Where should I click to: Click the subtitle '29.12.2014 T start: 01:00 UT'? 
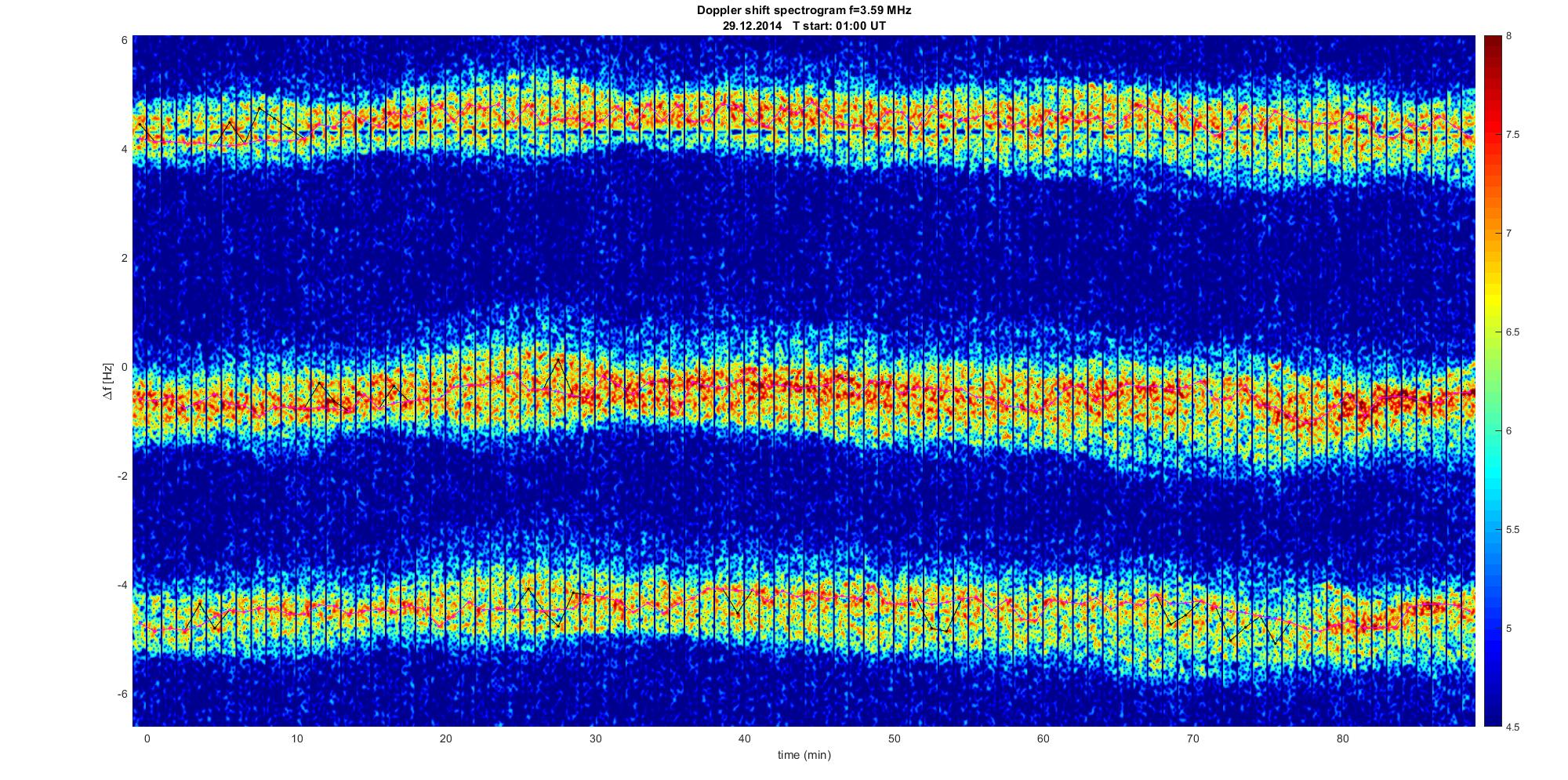tap(804, 26)
